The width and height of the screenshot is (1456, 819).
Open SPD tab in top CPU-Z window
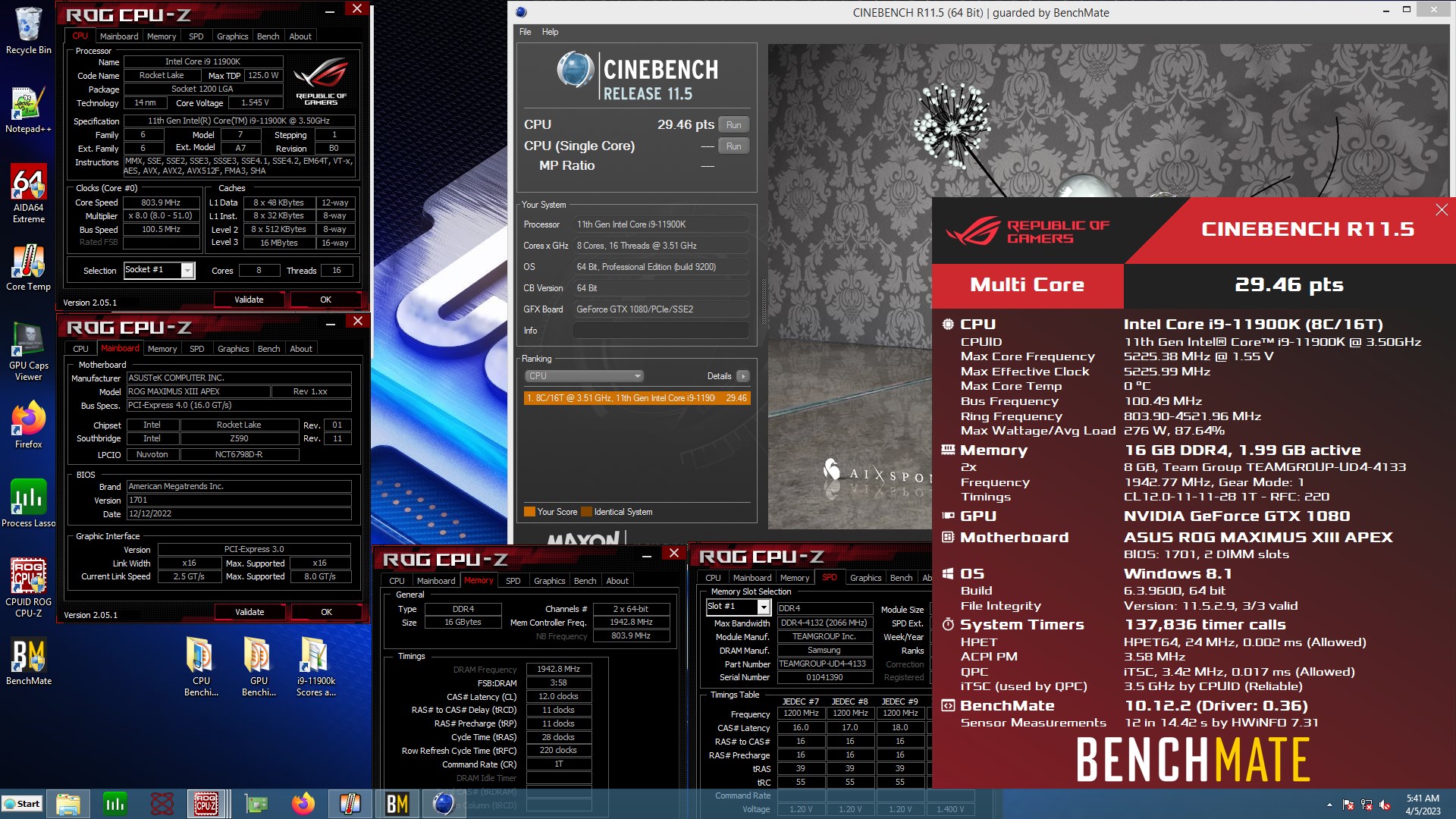[x=196, y=36]
